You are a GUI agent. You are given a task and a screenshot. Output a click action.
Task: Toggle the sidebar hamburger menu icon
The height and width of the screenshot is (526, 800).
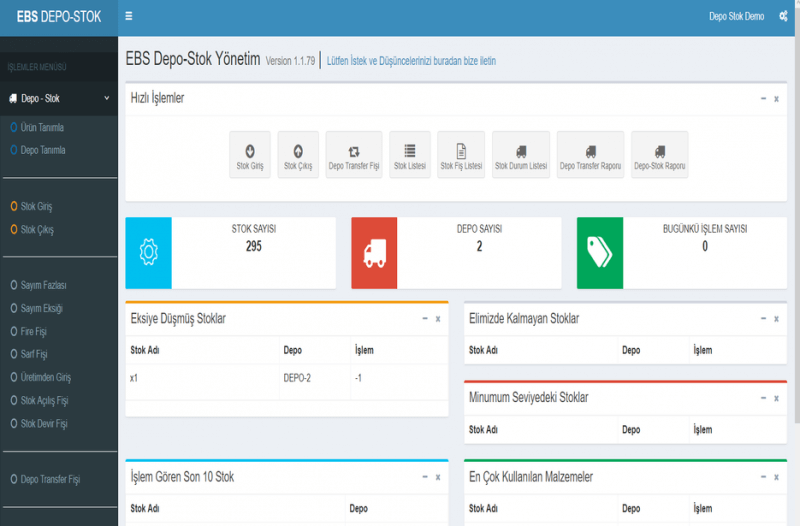(129, 16)
